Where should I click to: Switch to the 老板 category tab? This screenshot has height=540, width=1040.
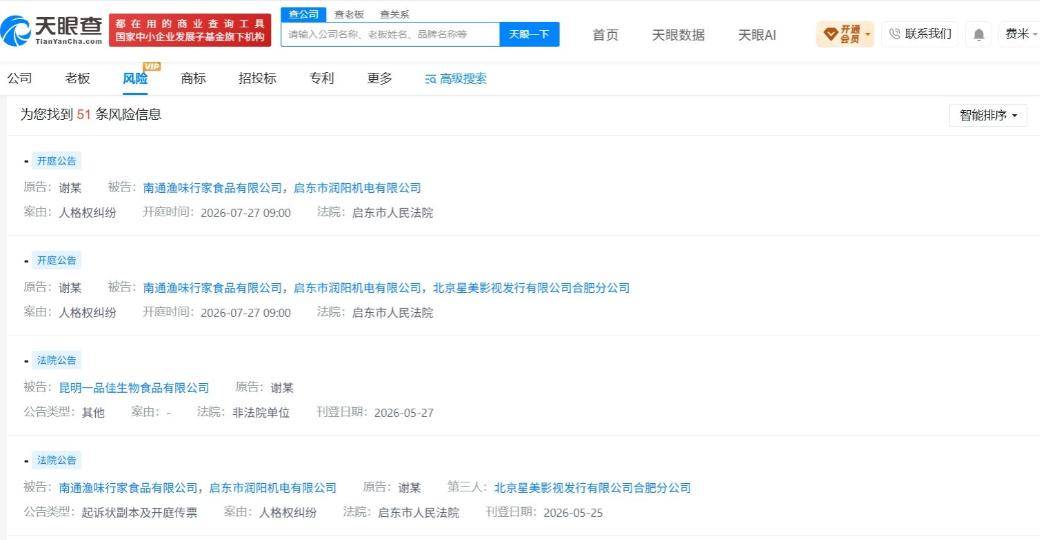pos(78,78)
